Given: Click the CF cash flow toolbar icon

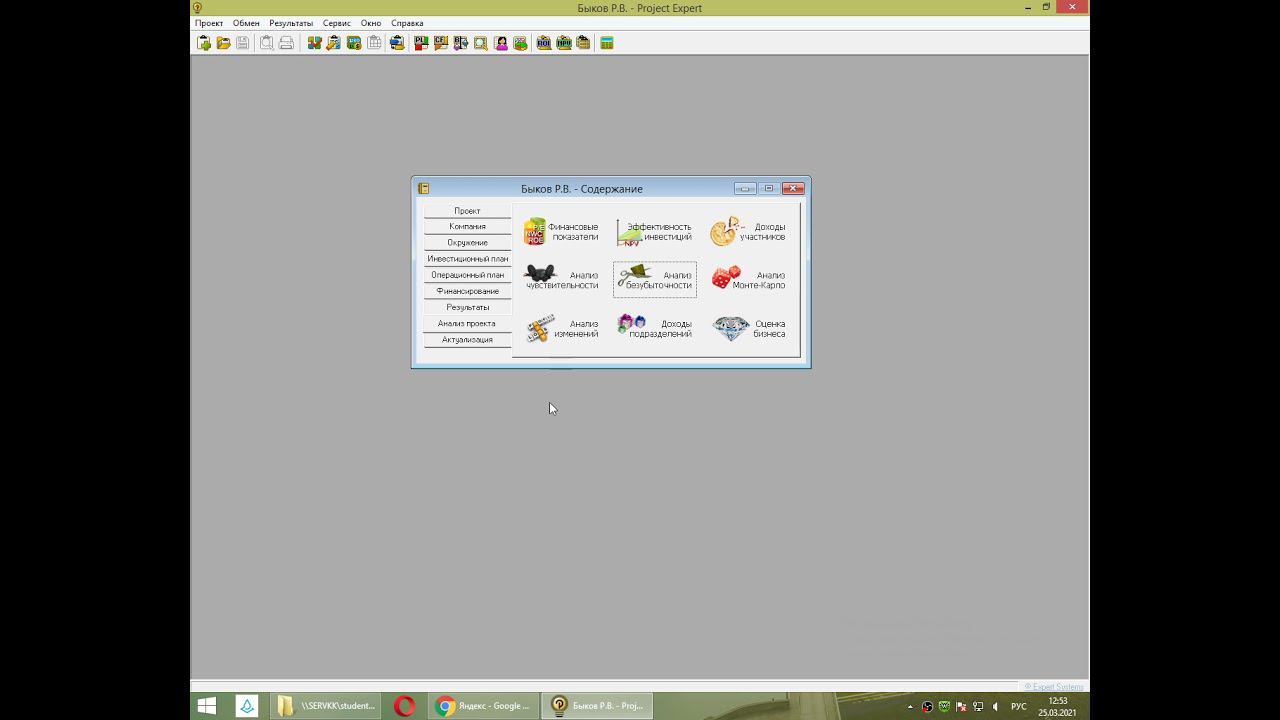Looking at the screenshot, I should [x=441, y=43].
